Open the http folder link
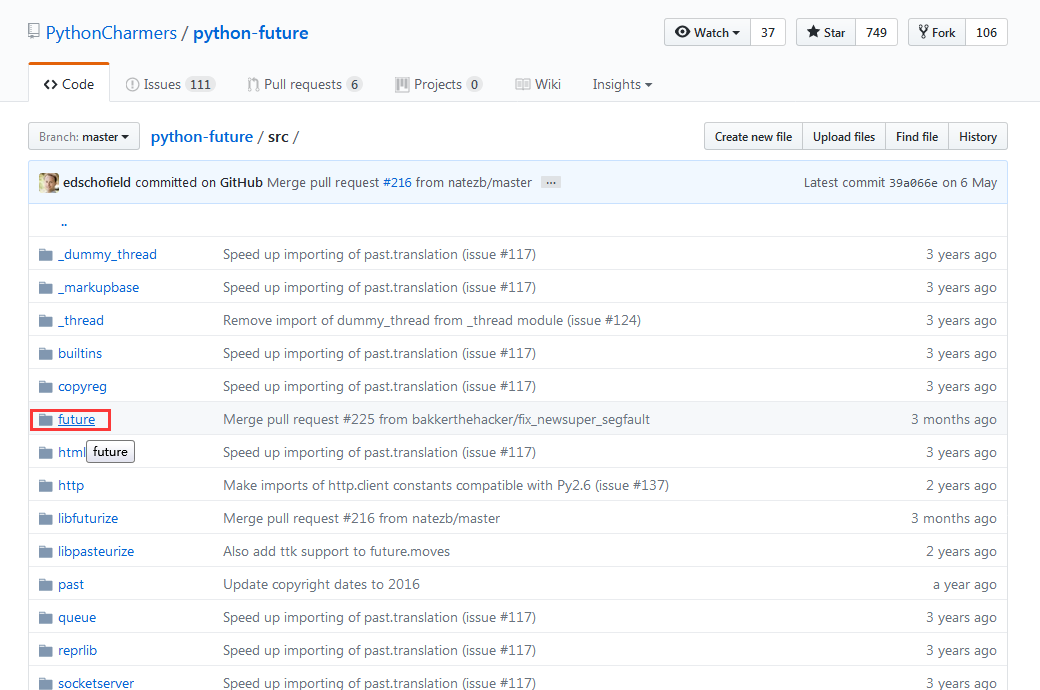The height and width of the screenshot is (690, 1040). [x=71, y=486]
